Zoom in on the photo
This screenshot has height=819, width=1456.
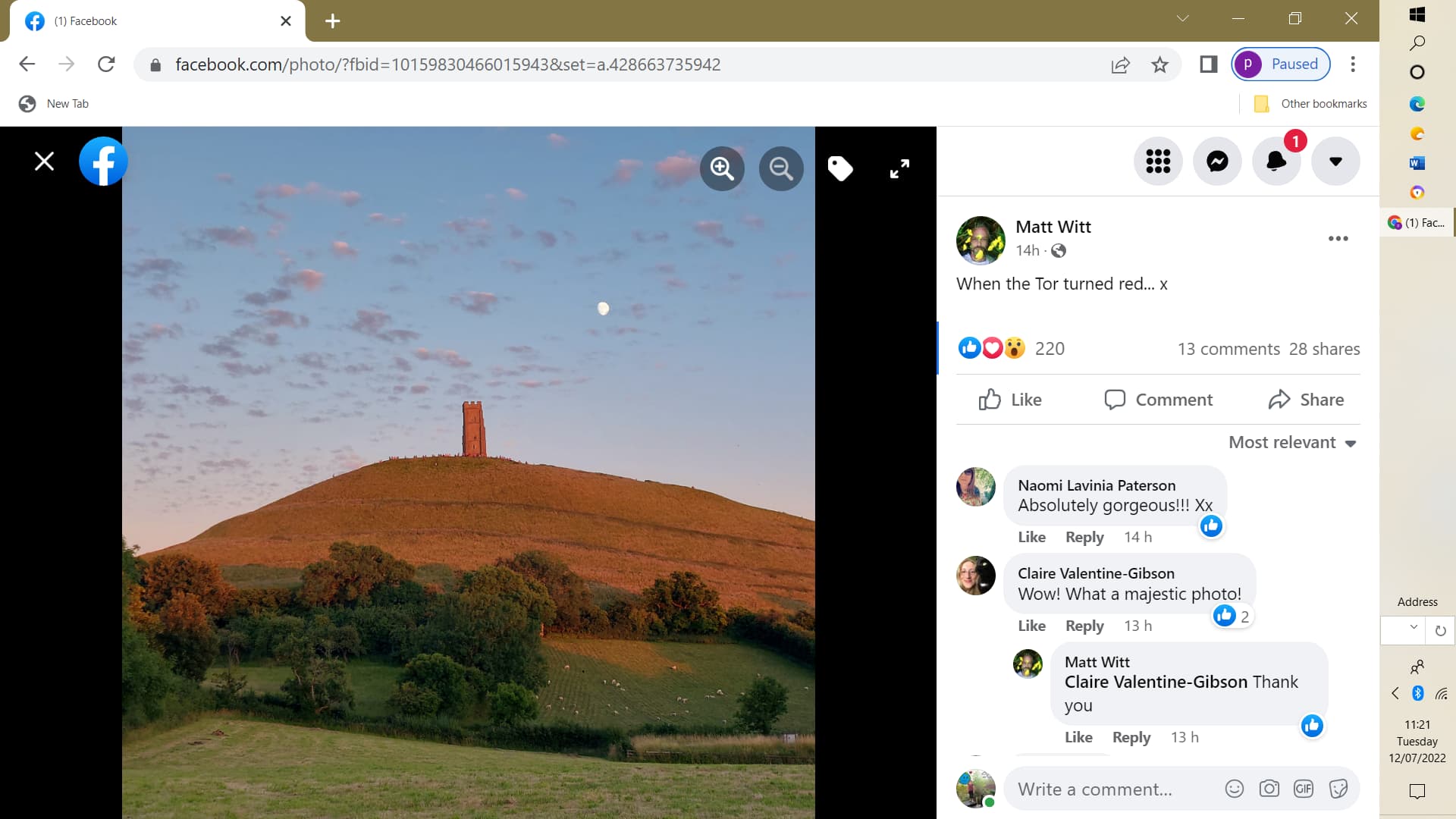(721, 168)
